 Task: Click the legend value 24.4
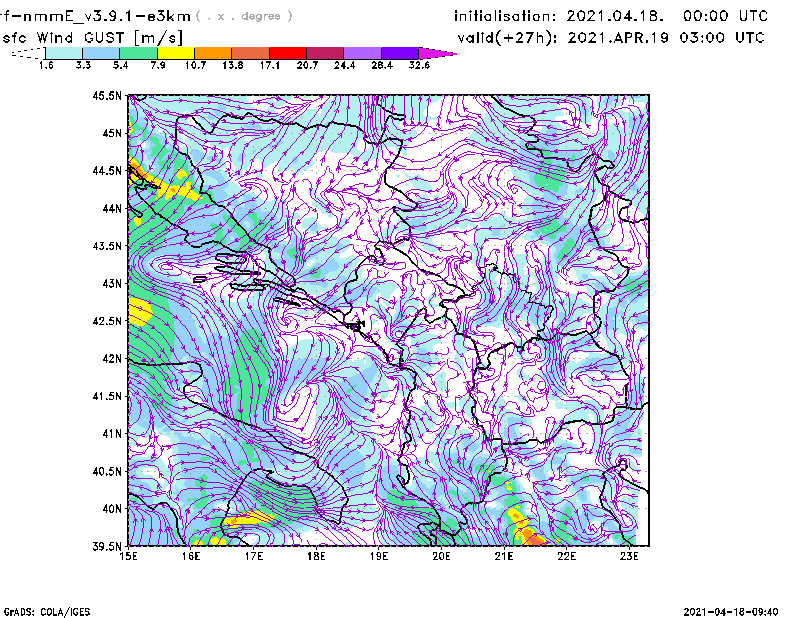pos(344,65)
